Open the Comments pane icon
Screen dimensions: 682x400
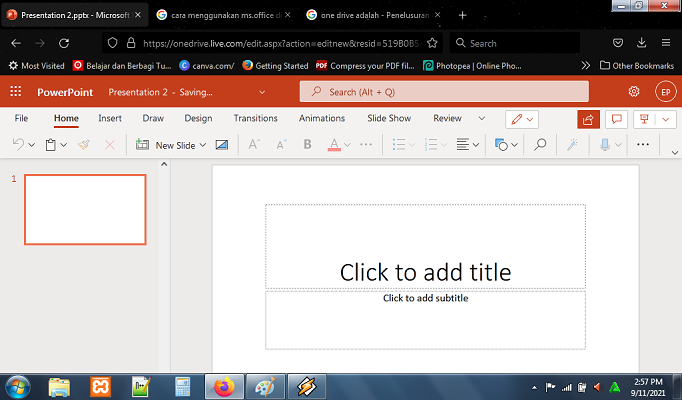(x=617, y=119)
